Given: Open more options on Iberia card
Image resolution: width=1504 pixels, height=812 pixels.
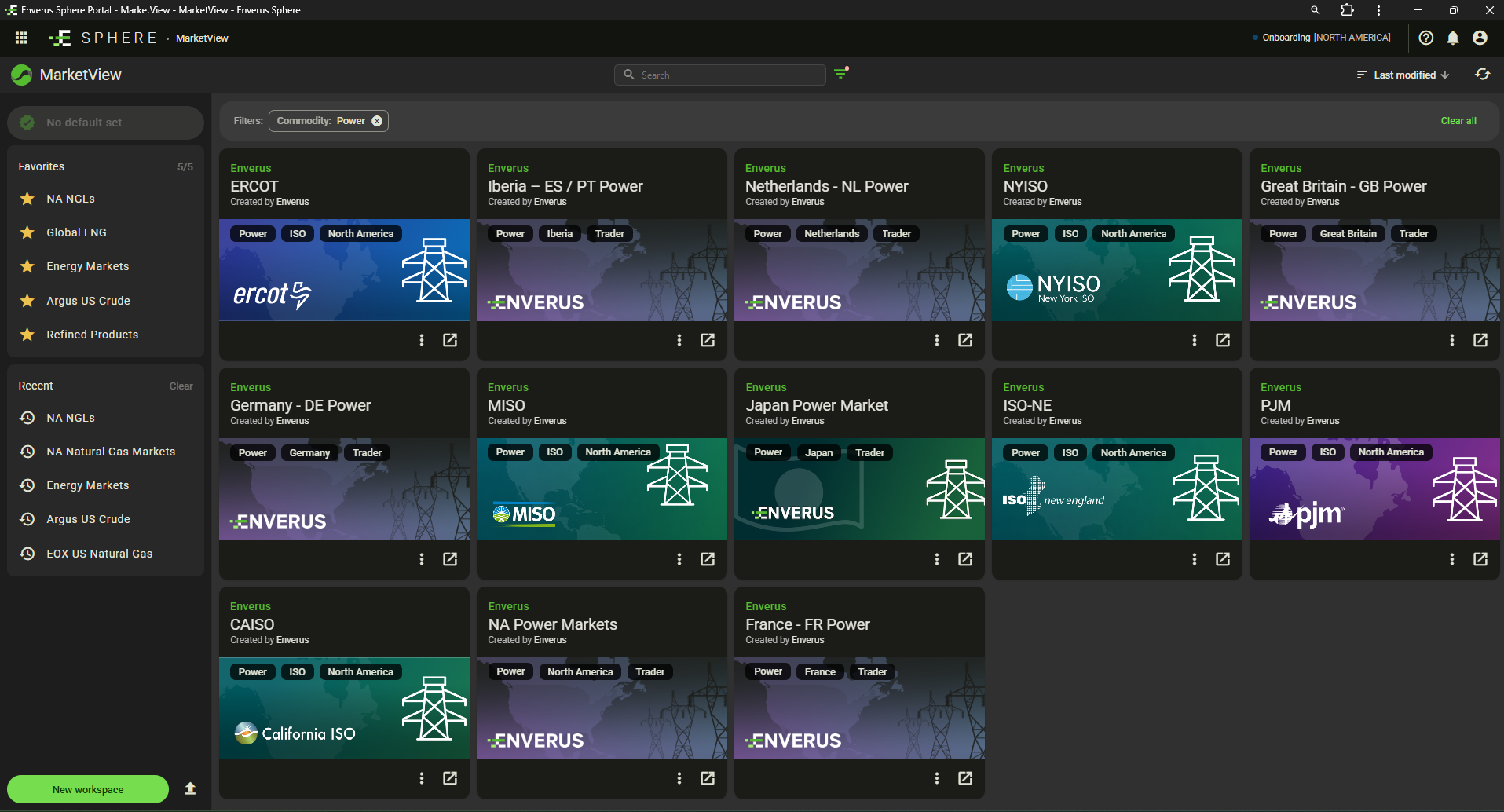Looking at the screenshot, I should [x=679, y=340].
